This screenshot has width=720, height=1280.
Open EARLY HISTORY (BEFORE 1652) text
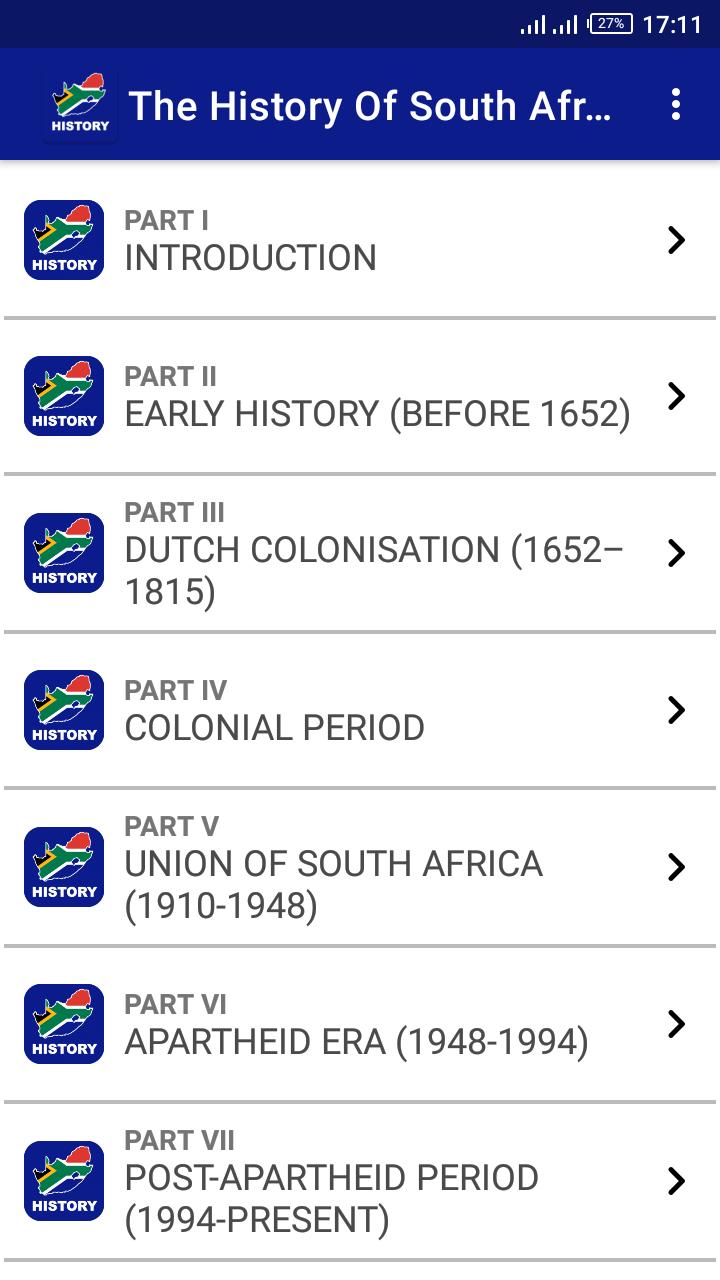[377, 414]
